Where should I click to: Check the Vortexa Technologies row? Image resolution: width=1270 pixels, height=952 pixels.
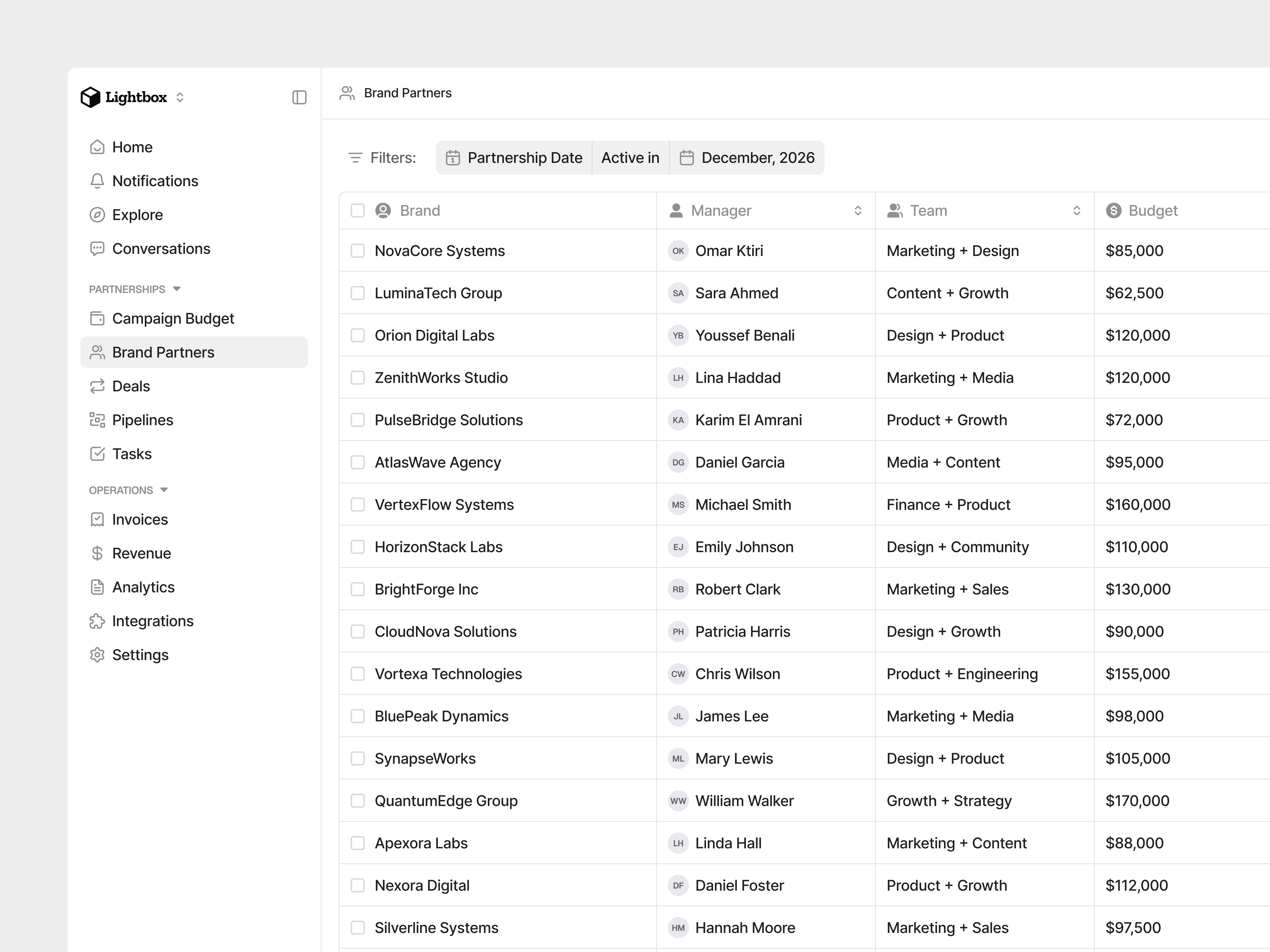pyautogui.click(x=358, y=674)
